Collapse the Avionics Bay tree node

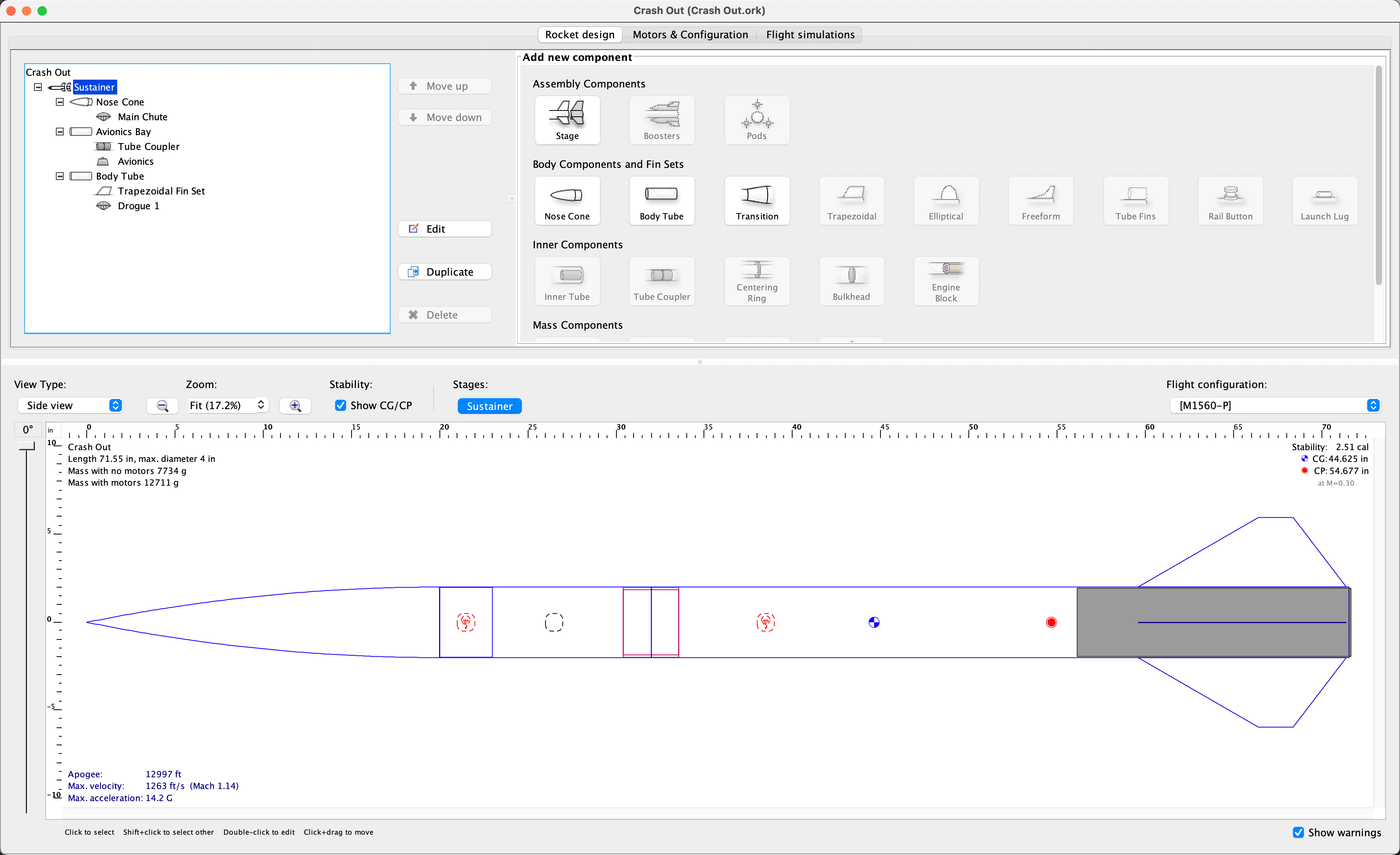[60, 131]
